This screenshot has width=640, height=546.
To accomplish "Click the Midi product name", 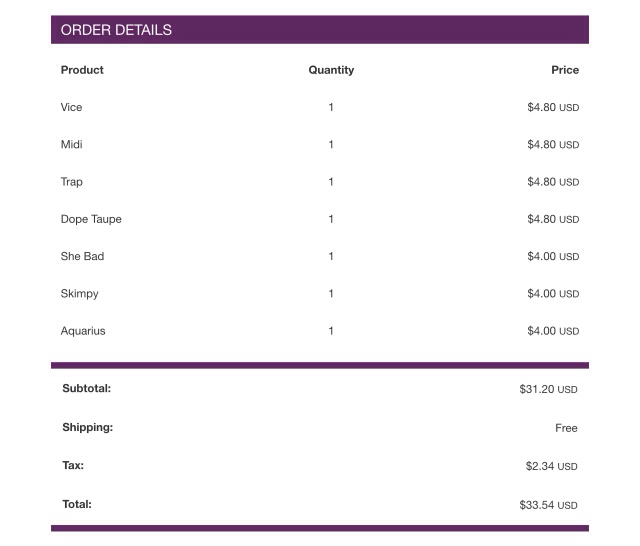I will (x=71, y=145).
